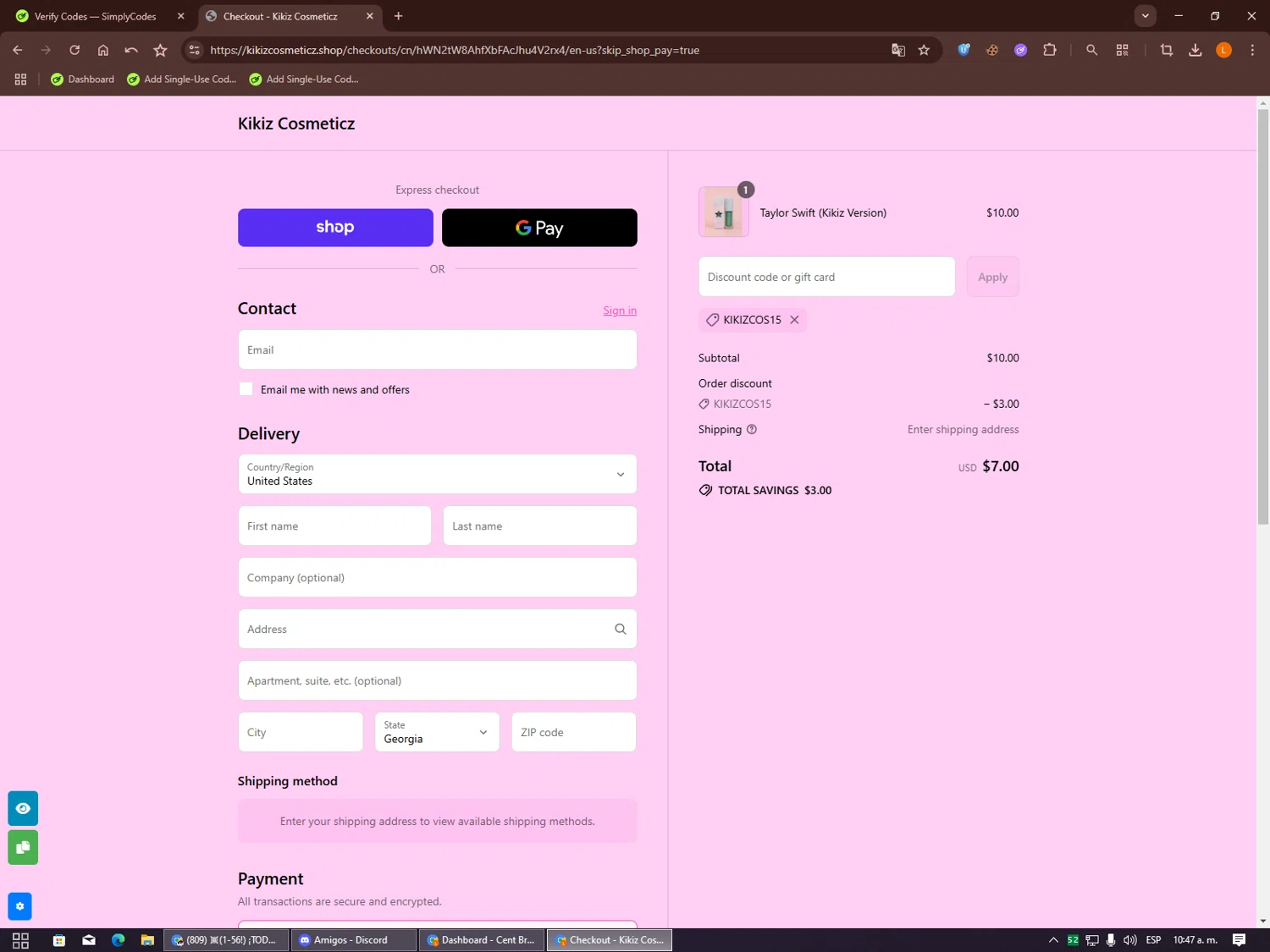
Task: Open the purple round extension icon
Action: point(1021,50)
